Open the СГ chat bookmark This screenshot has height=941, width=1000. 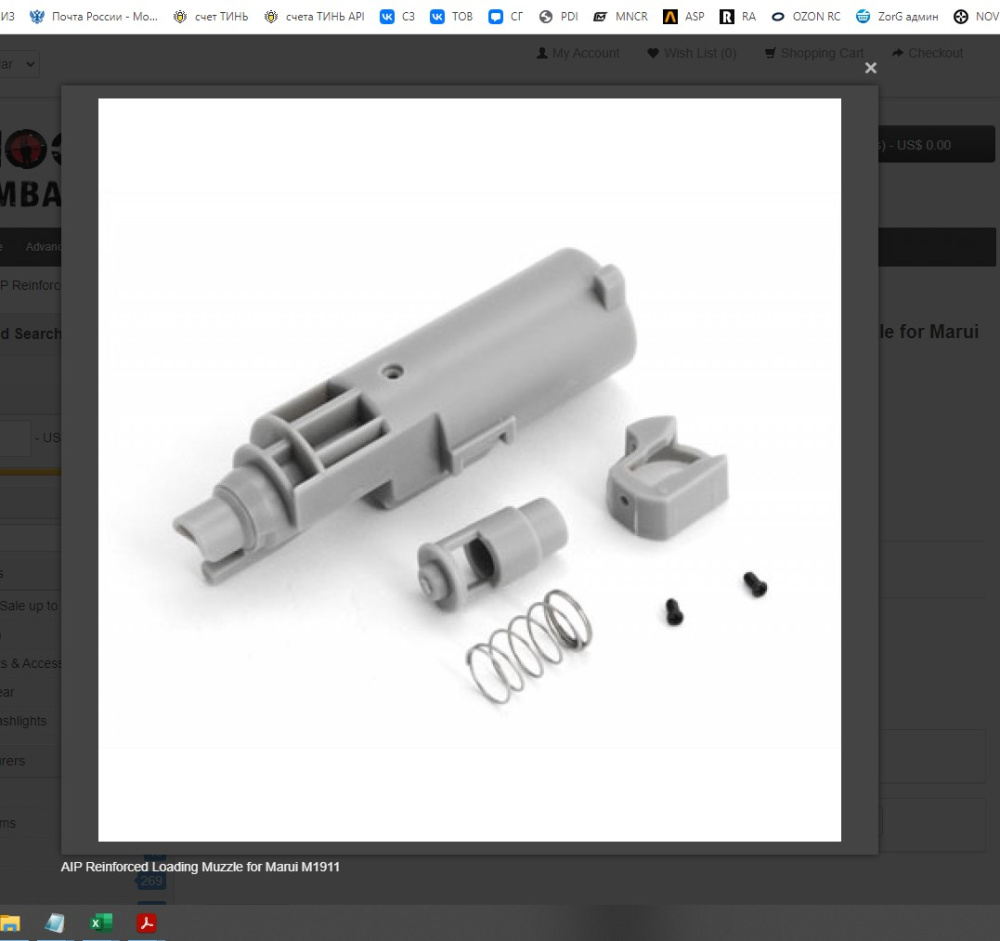point(505,17)
